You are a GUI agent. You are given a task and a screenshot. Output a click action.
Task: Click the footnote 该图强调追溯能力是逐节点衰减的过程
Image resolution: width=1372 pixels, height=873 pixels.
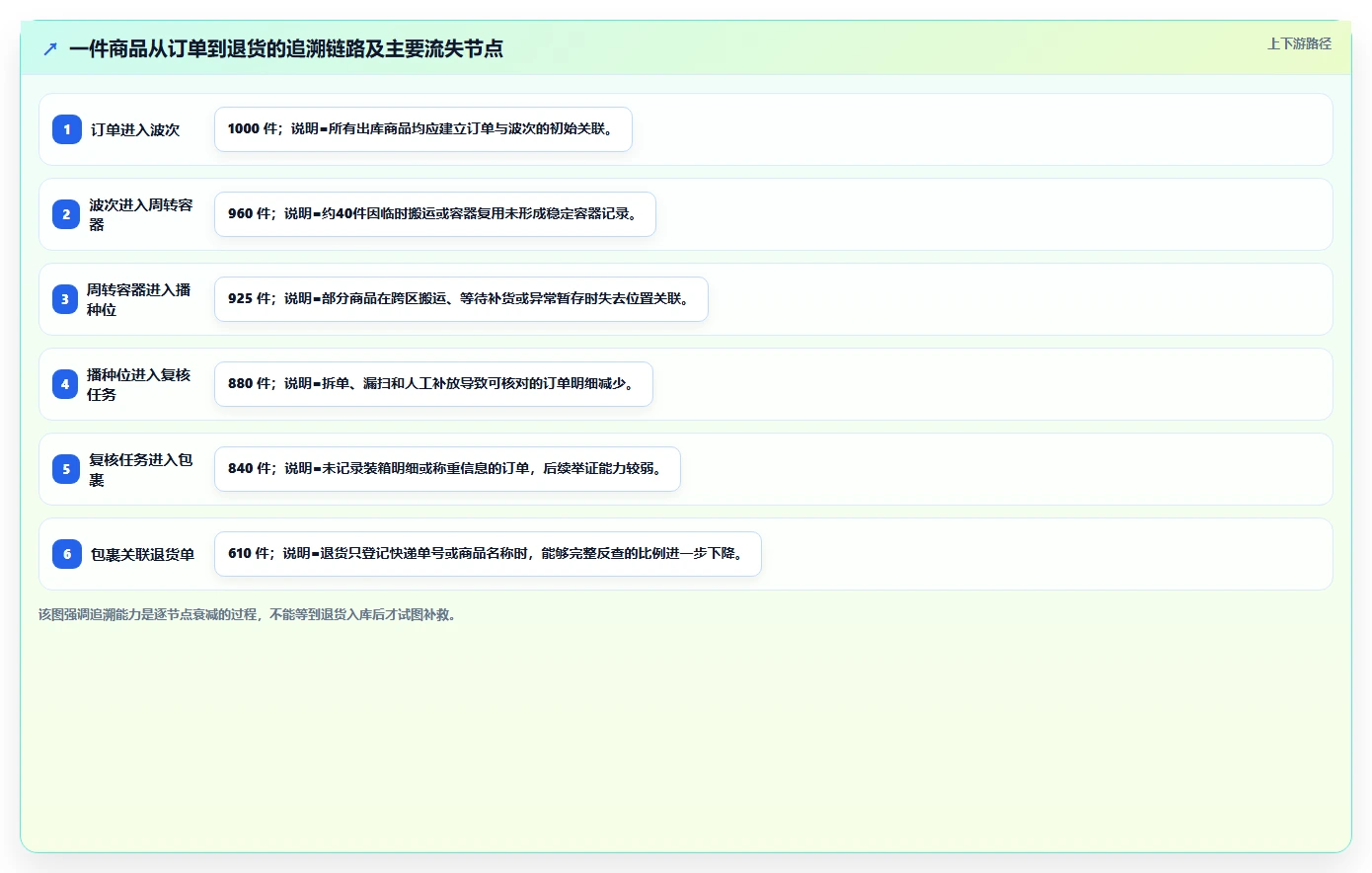[247, 614]
